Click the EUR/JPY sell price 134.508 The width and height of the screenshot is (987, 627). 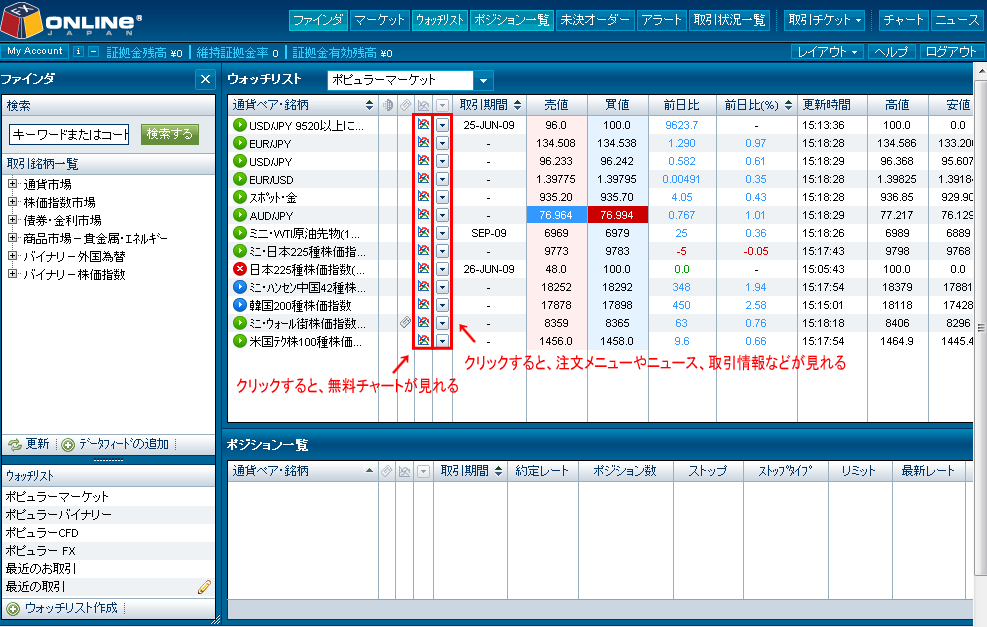coord(556,143)
